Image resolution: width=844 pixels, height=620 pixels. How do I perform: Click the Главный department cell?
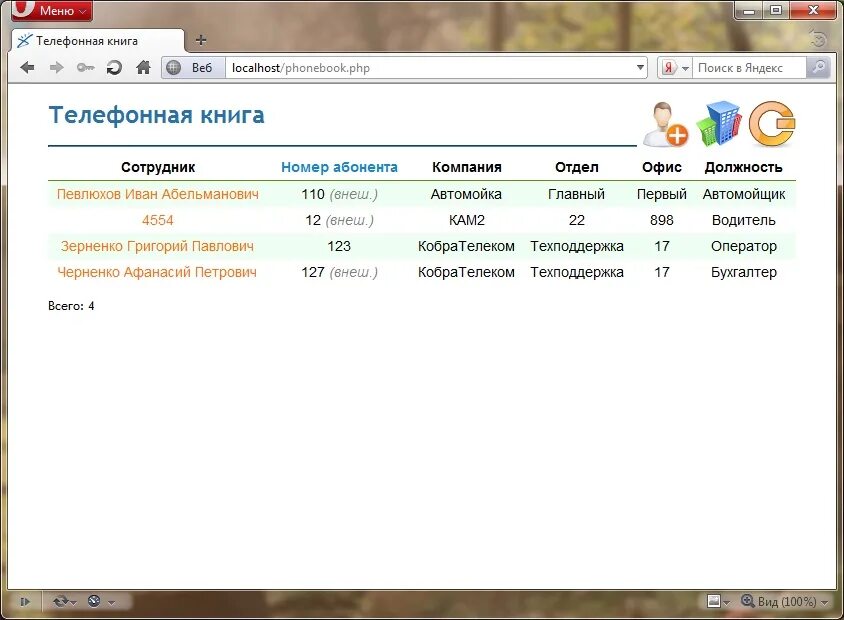(576, 194)
